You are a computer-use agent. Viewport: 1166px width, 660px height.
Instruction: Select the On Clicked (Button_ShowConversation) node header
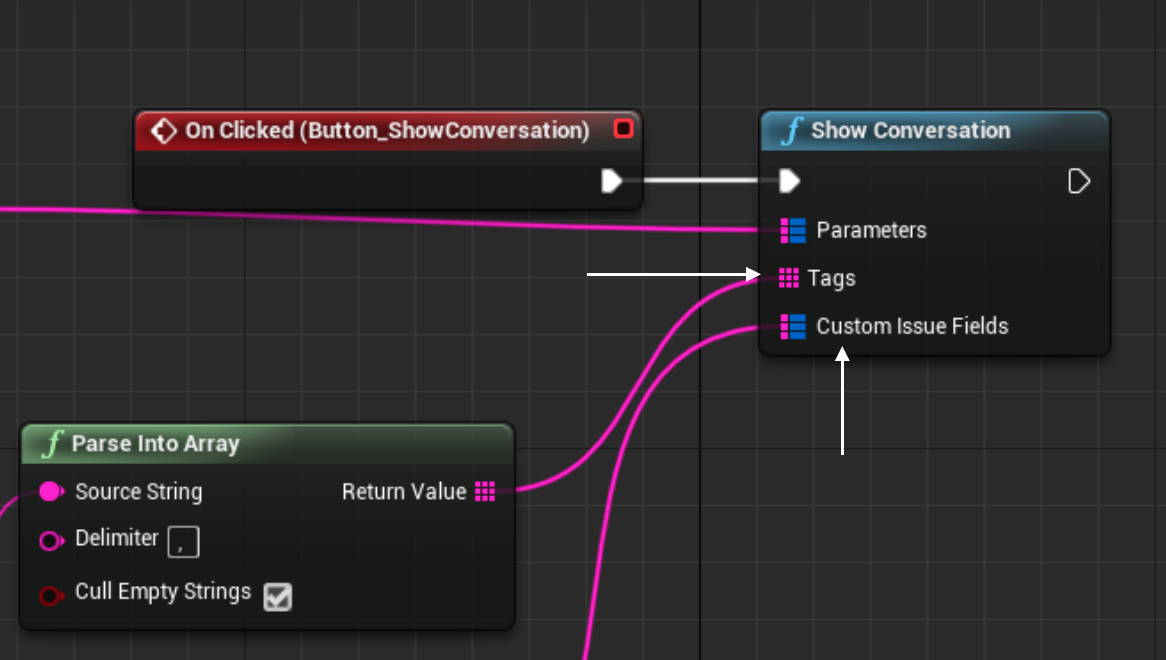[x=387, y=131]
